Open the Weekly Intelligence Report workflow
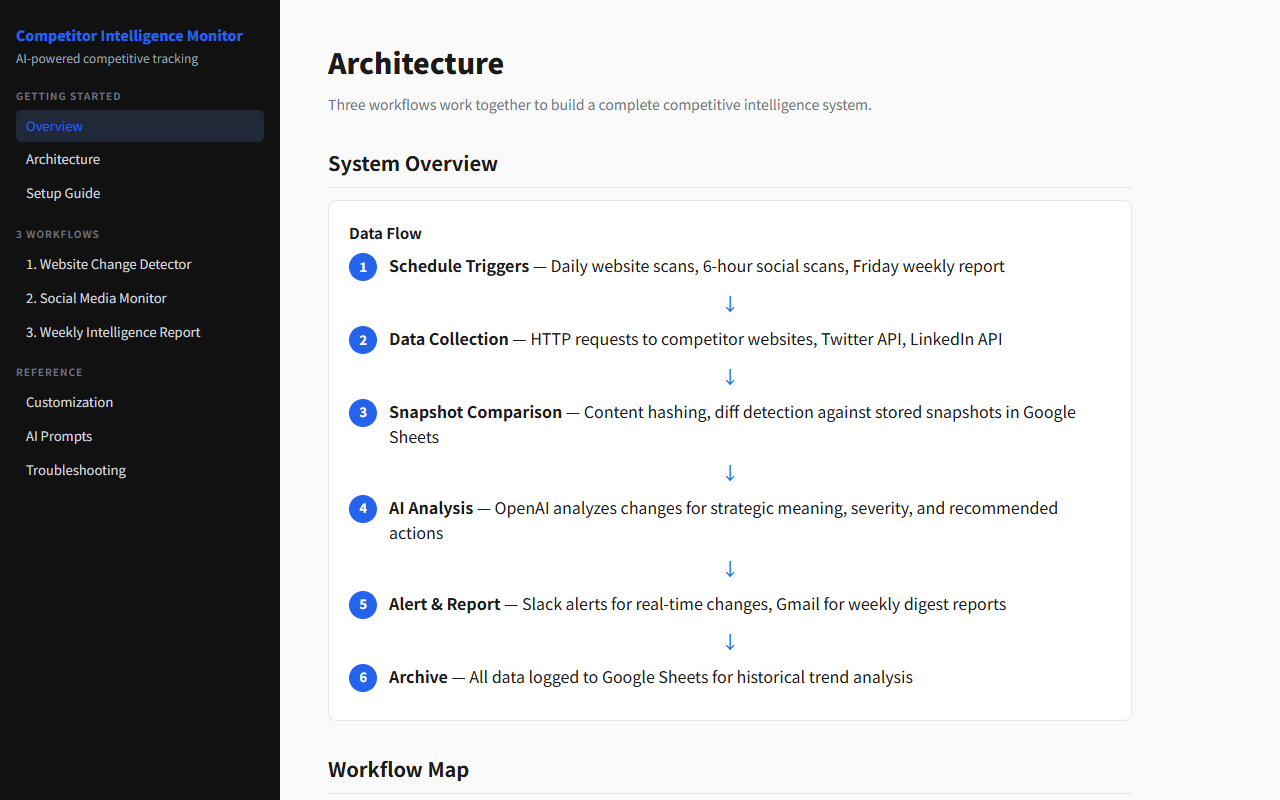Screen dimensions: 1280x800 [112, 332]
